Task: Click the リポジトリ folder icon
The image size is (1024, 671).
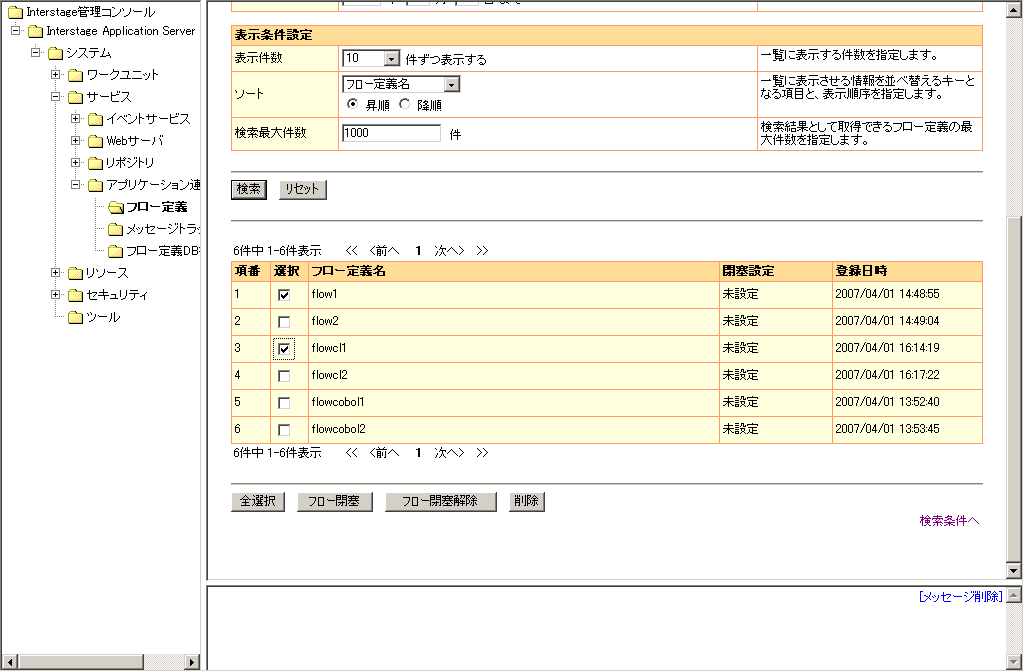Action: pos(95,163)
